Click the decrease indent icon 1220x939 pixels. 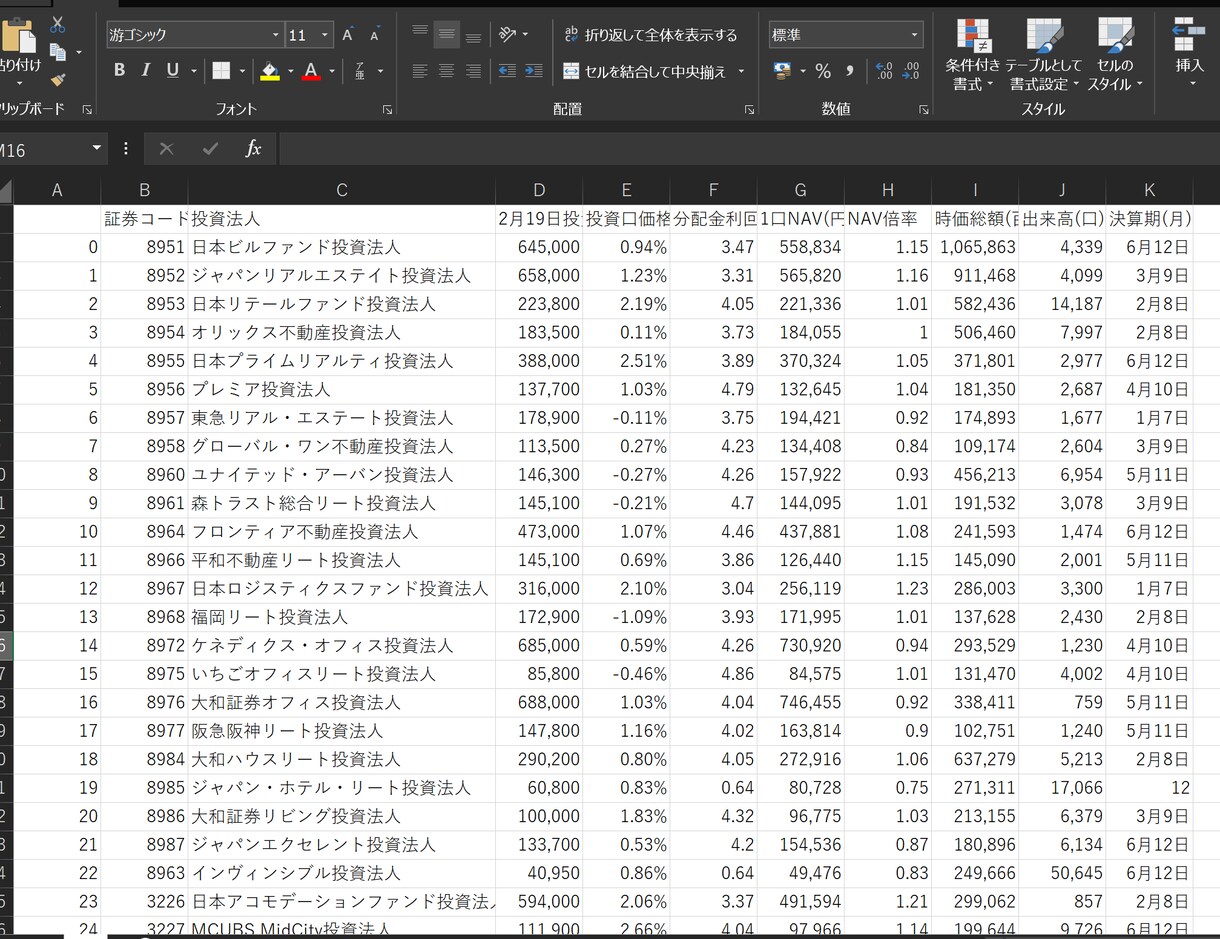pyautogui.click(x=507, y=71)
